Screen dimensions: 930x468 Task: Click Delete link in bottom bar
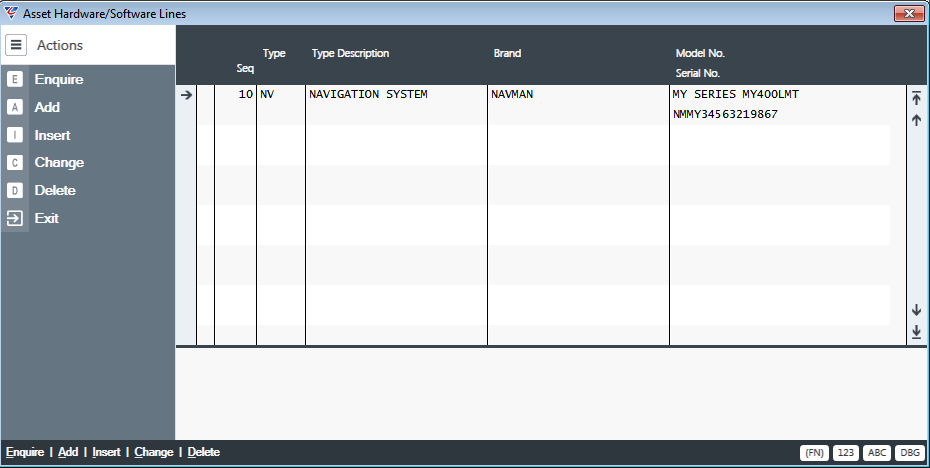[x=203, y=452]
